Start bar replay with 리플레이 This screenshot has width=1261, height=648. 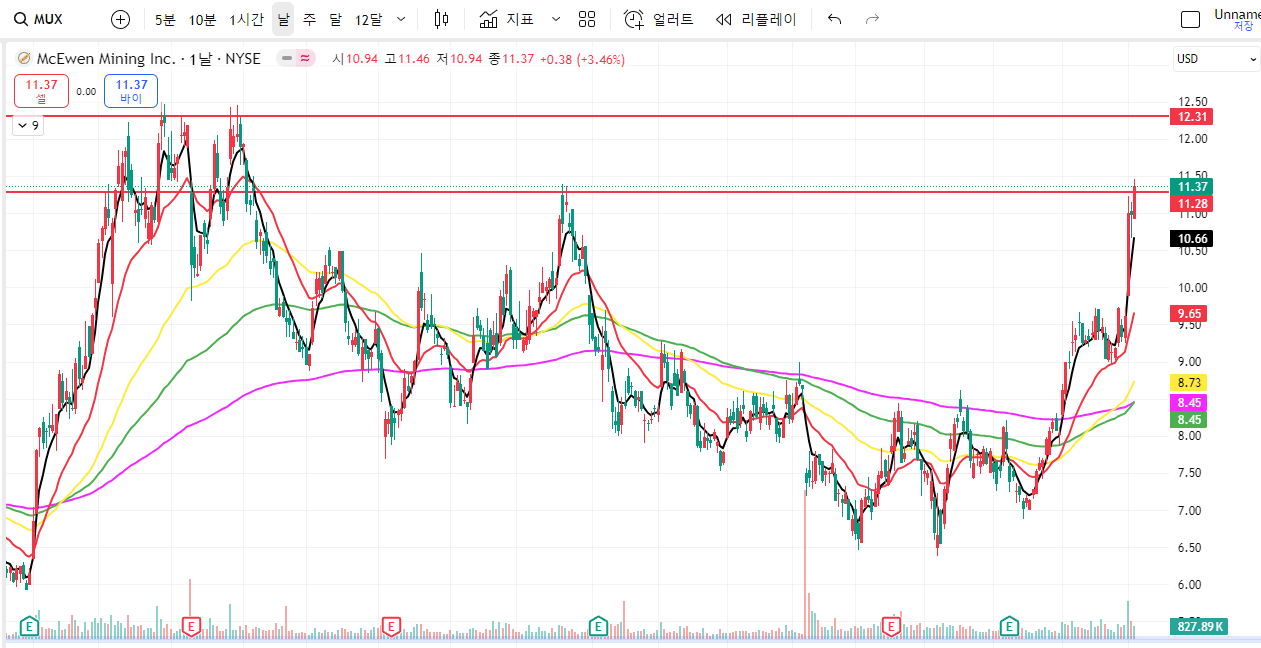click(756, 19)
